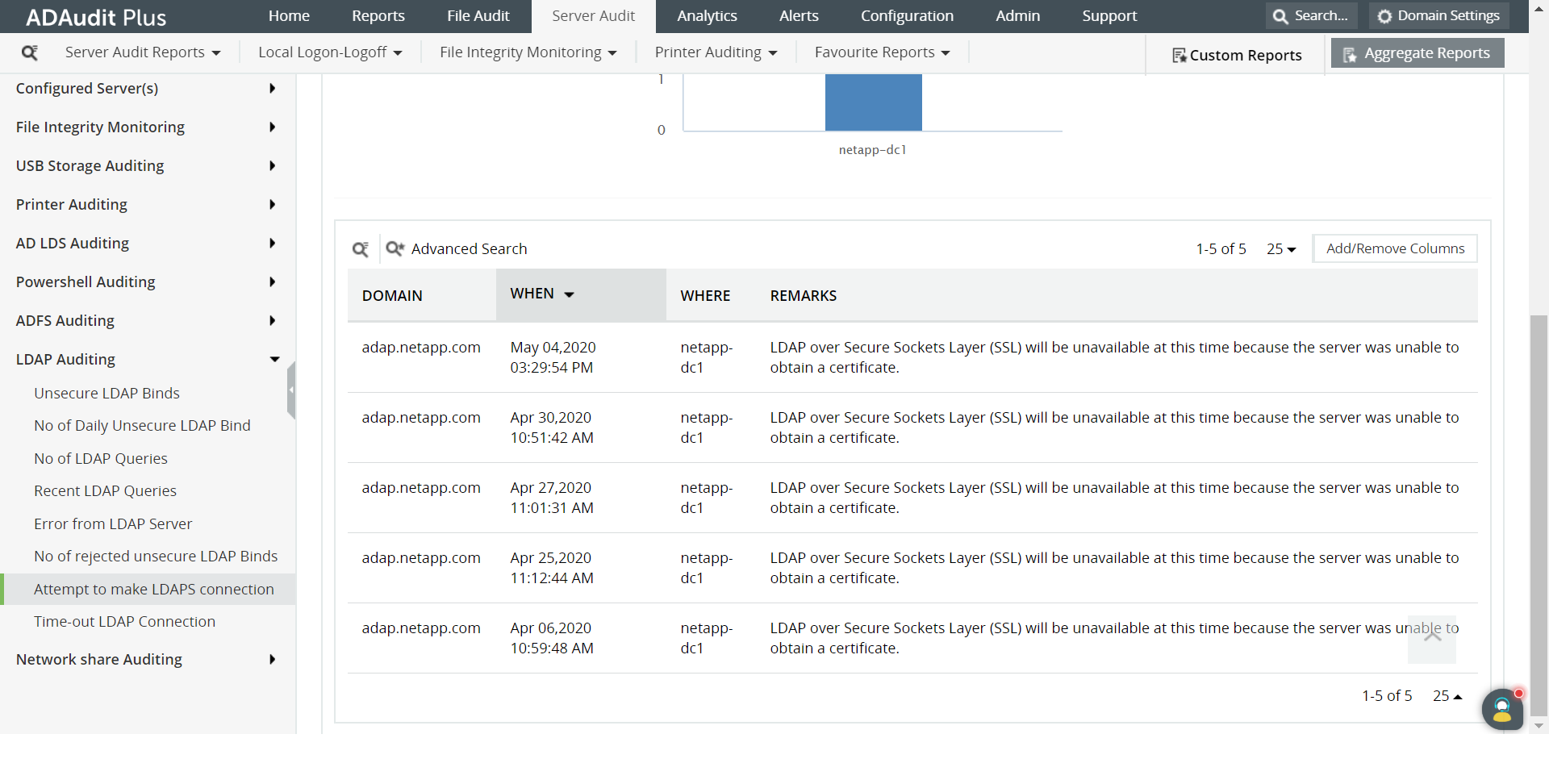The height and width of the screenshot is (784, 1549).
Task: Collapse the left sidebar with handle
Action: (291, 390)
